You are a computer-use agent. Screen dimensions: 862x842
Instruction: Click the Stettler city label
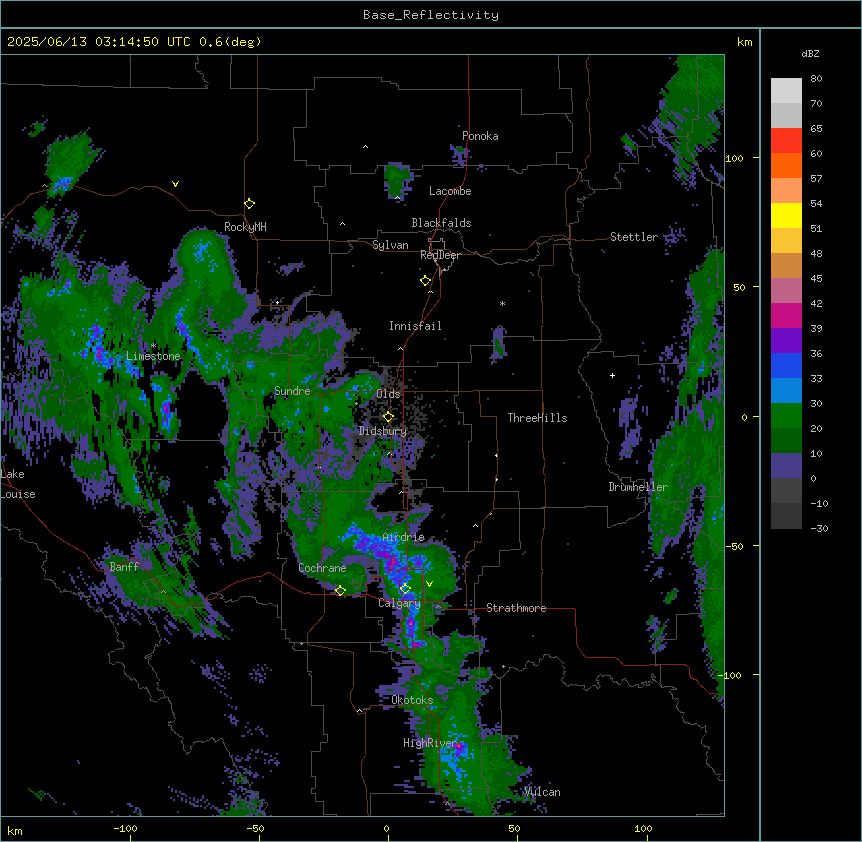pyautogui.click(x=634, y=237)
